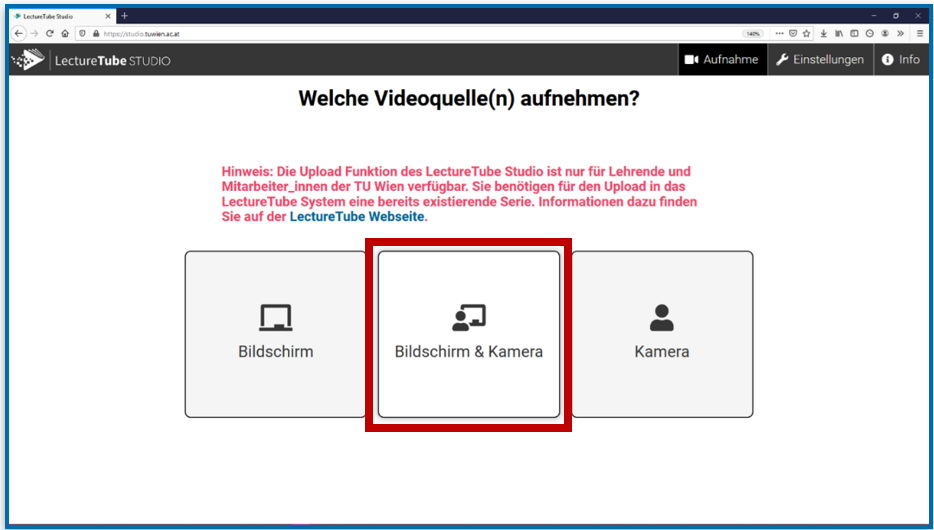Open the Aufnahme tab in header
Image resolution: width=934 pixels, height=530 pixels.
point(722,60)
